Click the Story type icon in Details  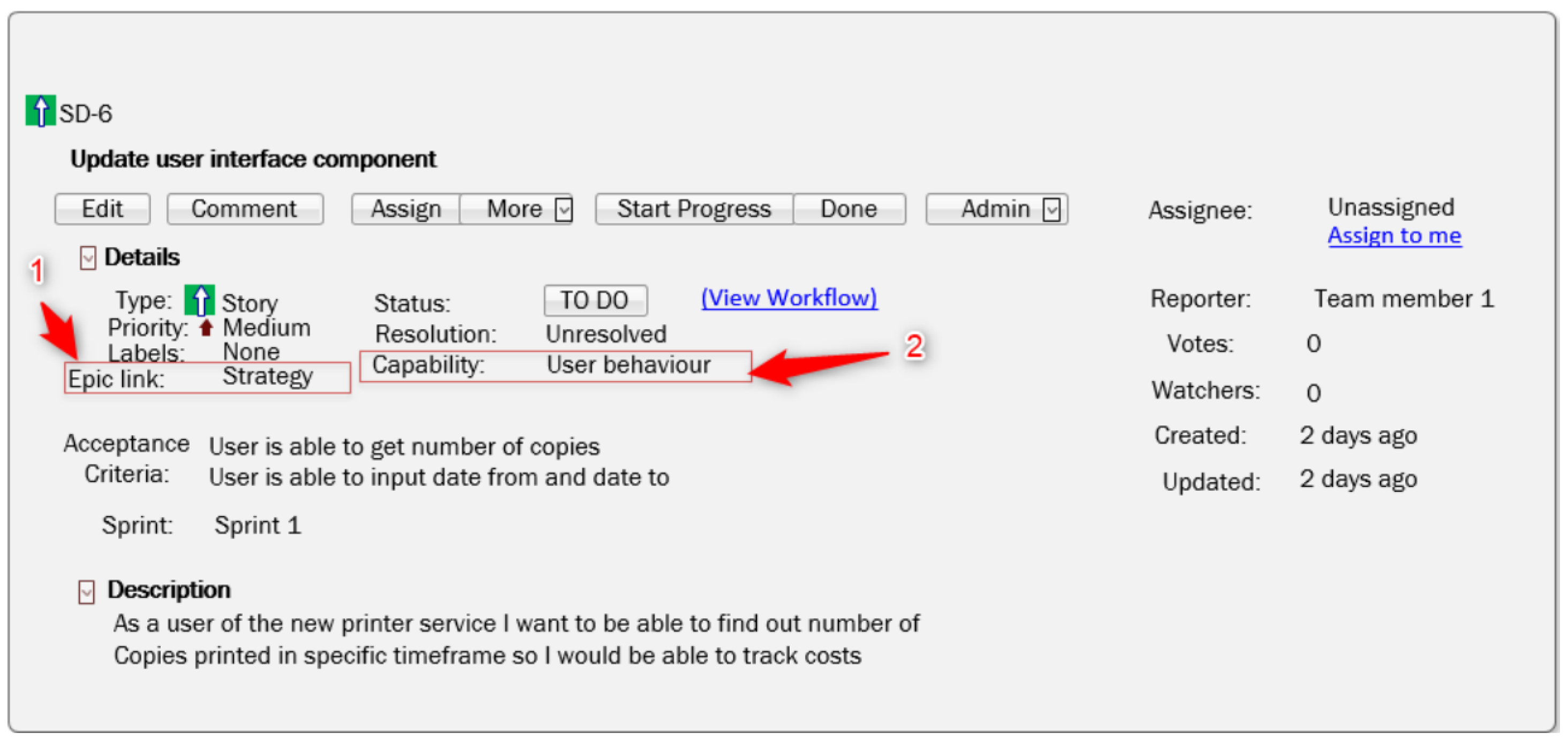point(200,300)
